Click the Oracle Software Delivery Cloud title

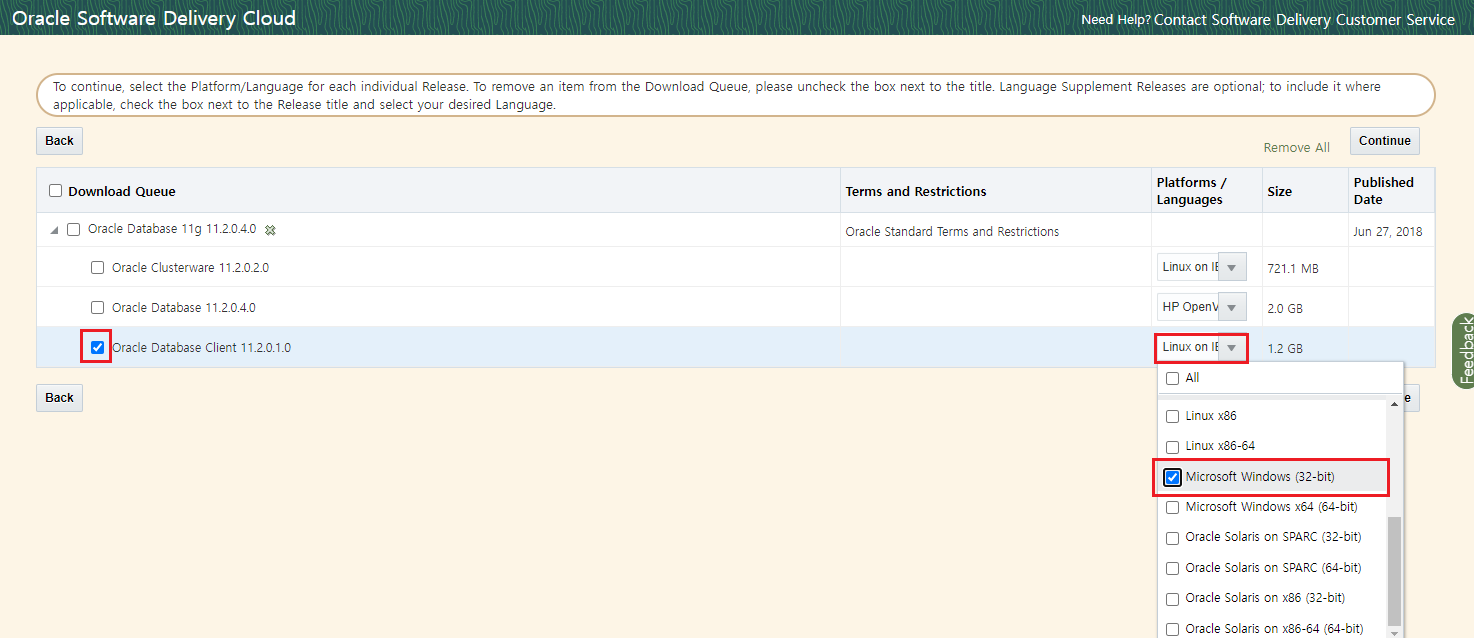[154, 18]
